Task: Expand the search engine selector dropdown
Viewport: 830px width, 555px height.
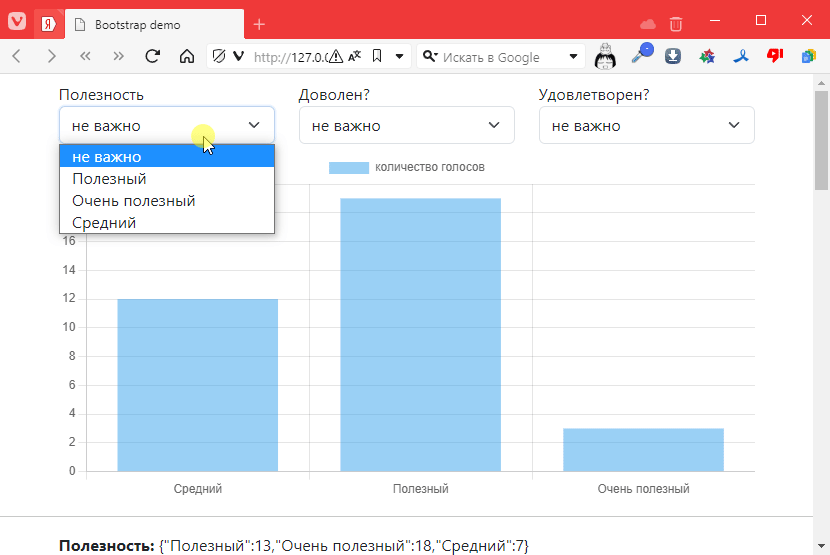Action: pyautogui.click(x=574, y=57)
